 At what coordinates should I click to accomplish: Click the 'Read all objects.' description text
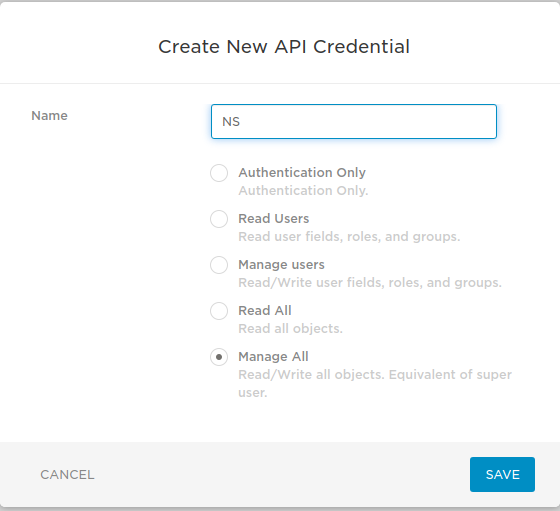290,329
